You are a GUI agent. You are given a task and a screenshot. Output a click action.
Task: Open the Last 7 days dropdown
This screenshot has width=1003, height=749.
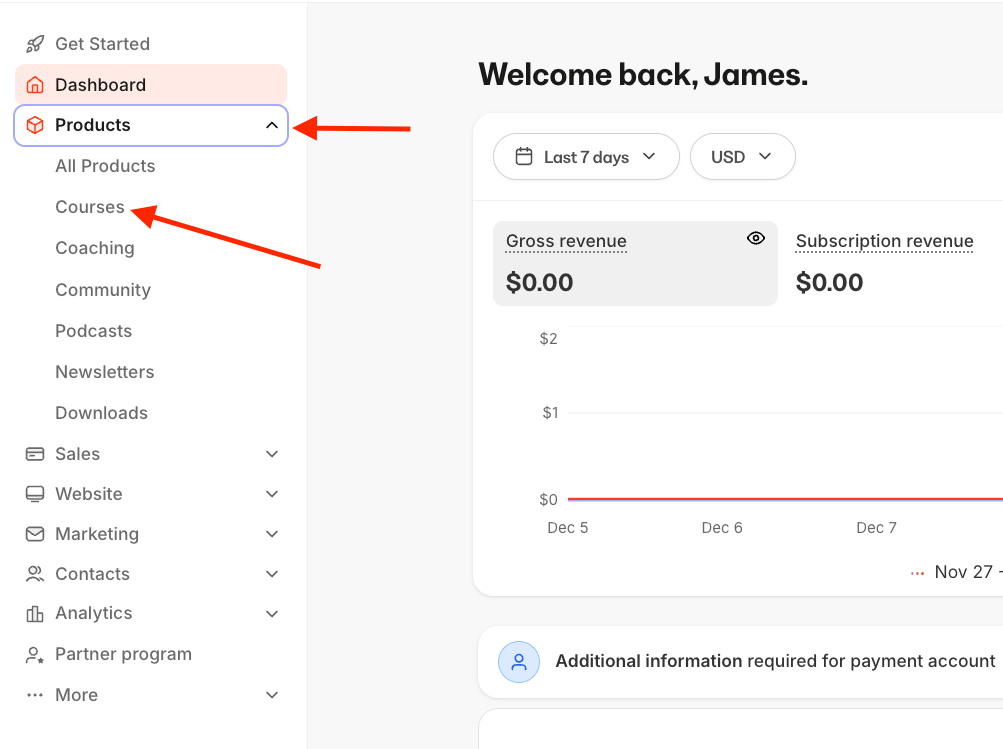586,156
